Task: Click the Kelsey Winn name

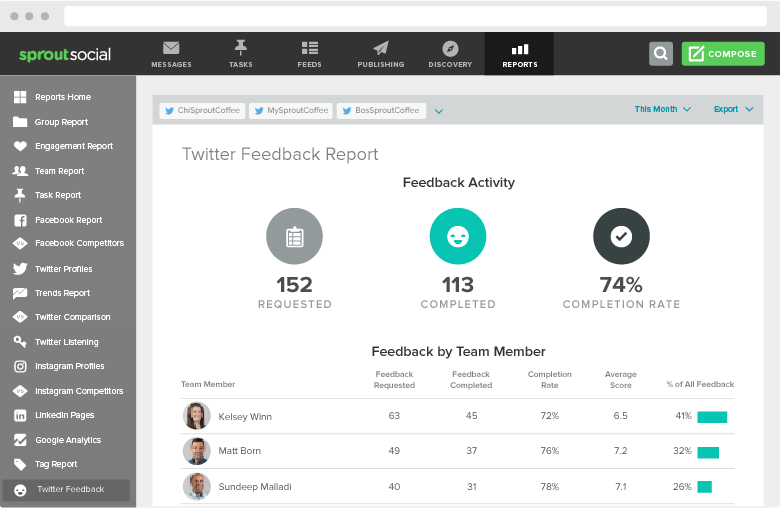Action: click(245, 417)
